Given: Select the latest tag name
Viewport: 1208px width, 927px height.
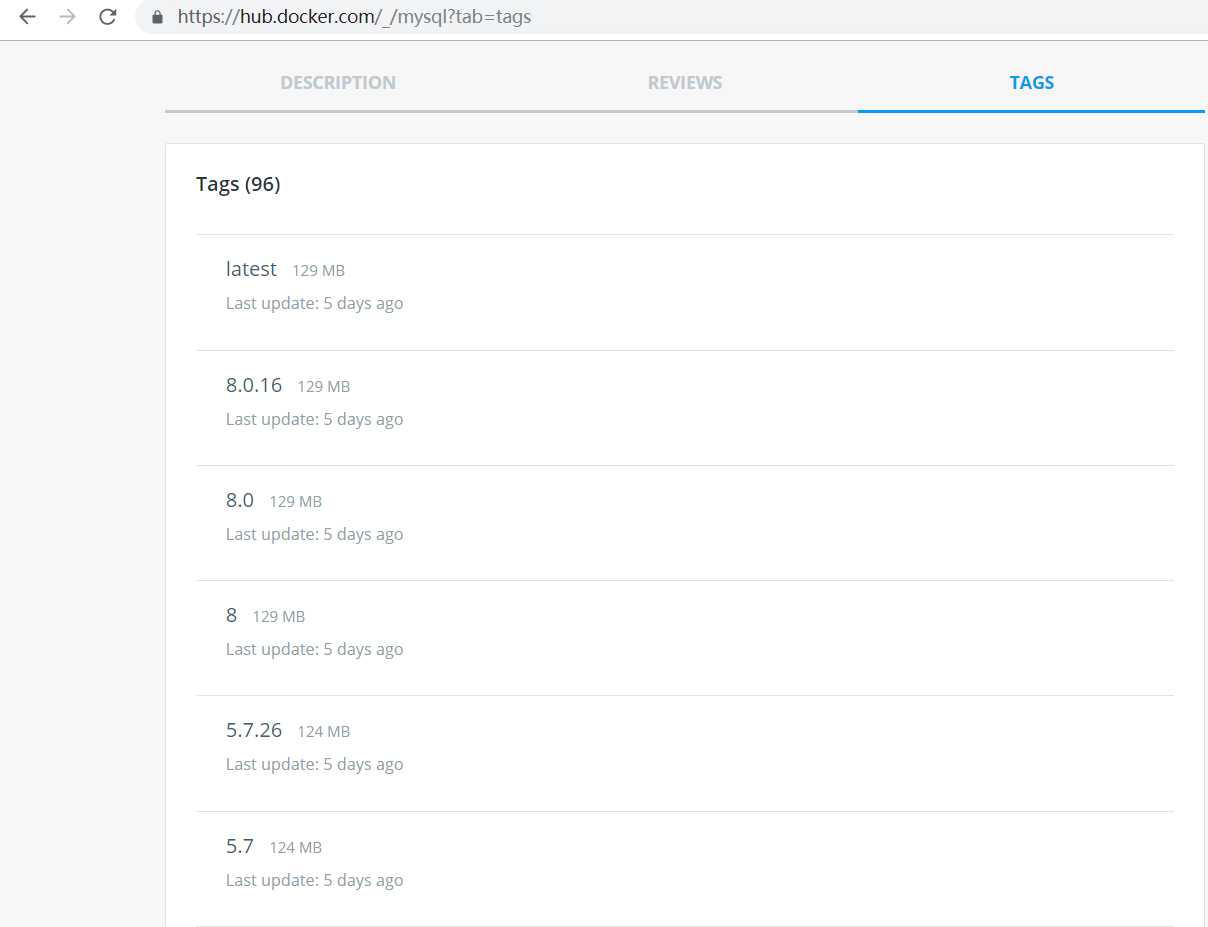Looking at the screenshot, I should tap(251, 269).
